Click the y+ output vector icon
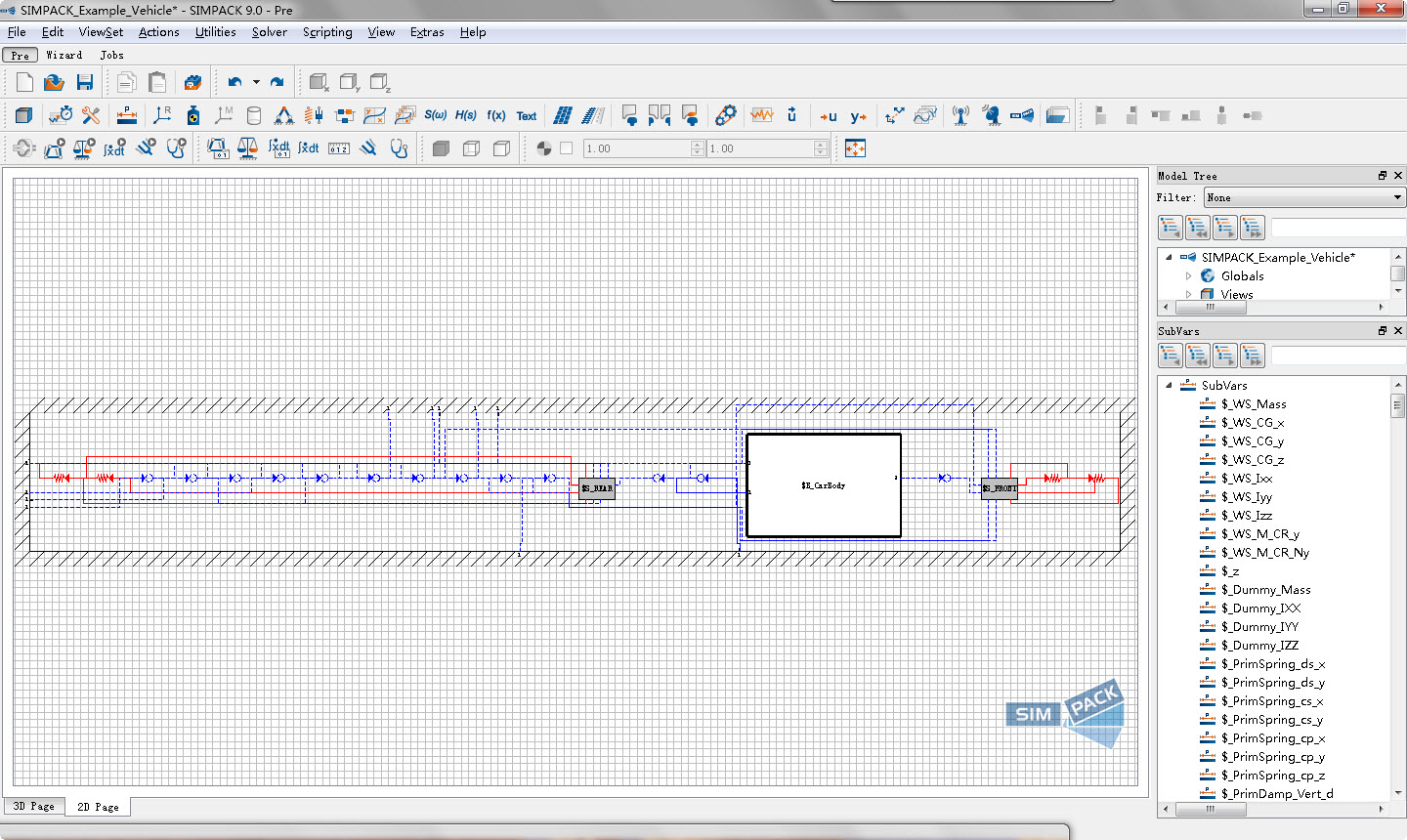 click(858, 116)
